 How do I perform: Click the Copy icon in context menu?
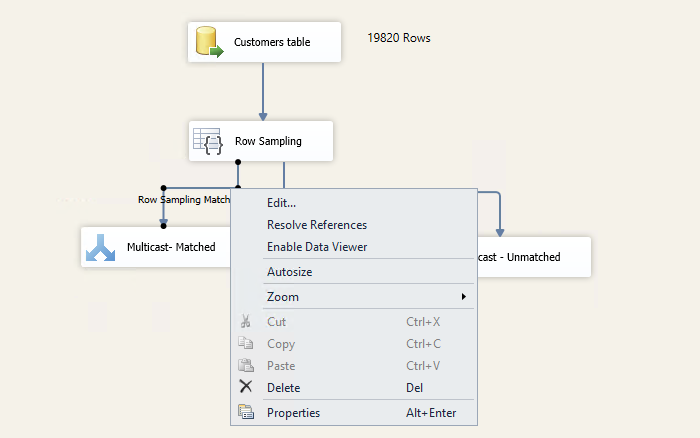246,344
